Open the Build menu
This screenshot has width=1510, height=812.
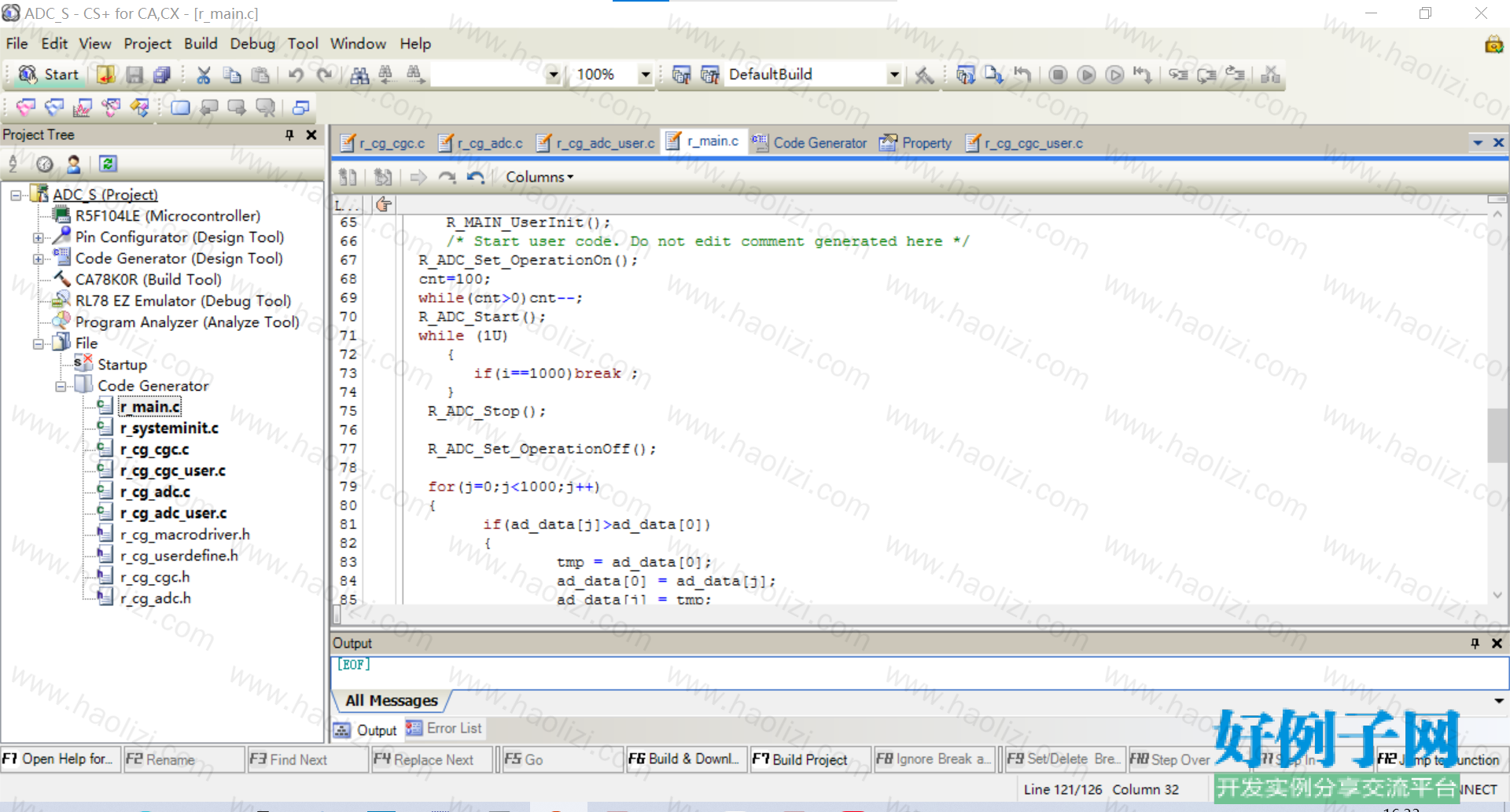pyautogui.click(x=201, y=43)
